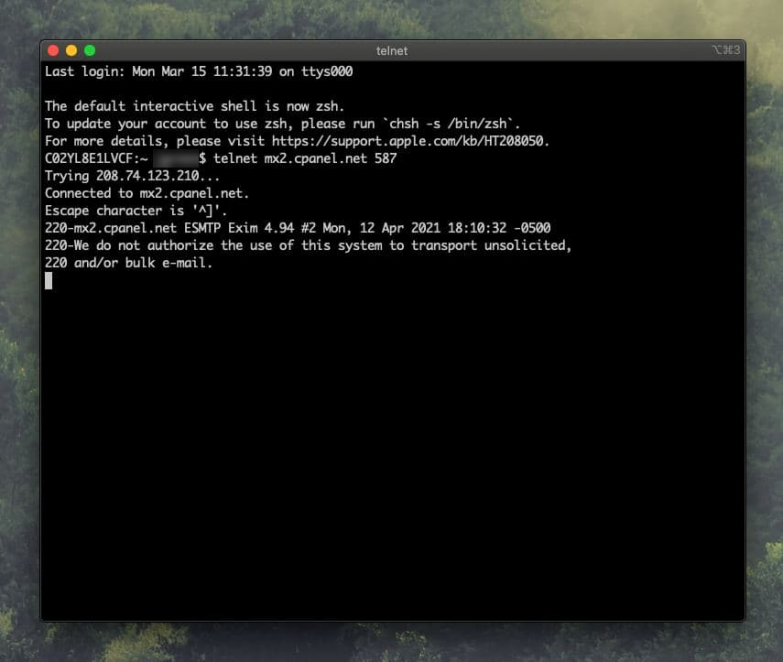The height and width of the screenshot is (662, 783).
Task: Click the terminal block cursor
Action: [49, 281]
